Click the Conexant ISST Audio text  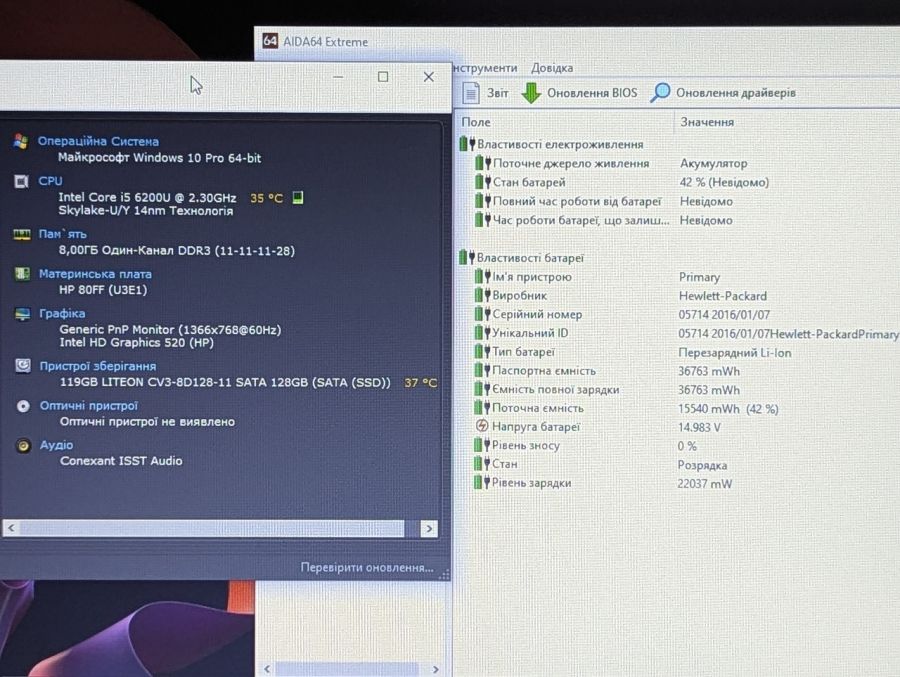[121, 461]
